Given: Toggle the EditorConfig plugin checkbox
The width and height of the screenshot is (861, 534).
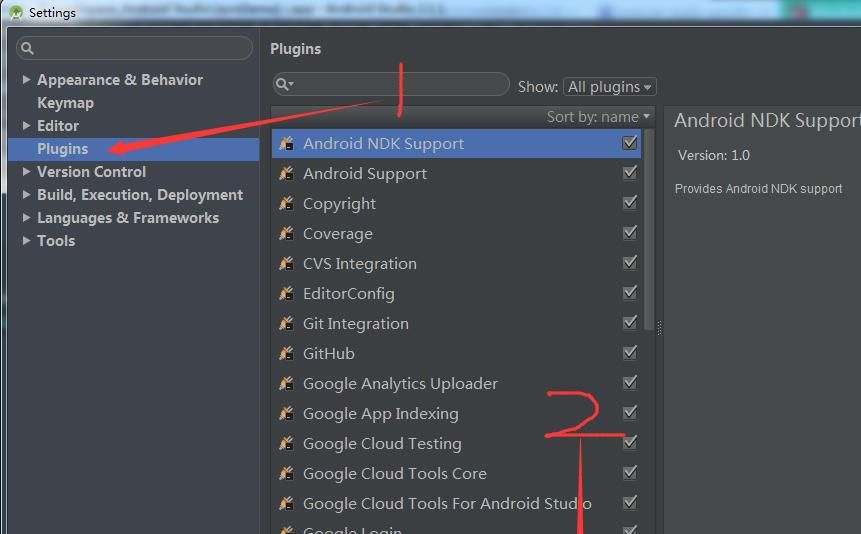Looking at the screenshot, I should pyautogui.click(x=630, y=292).
